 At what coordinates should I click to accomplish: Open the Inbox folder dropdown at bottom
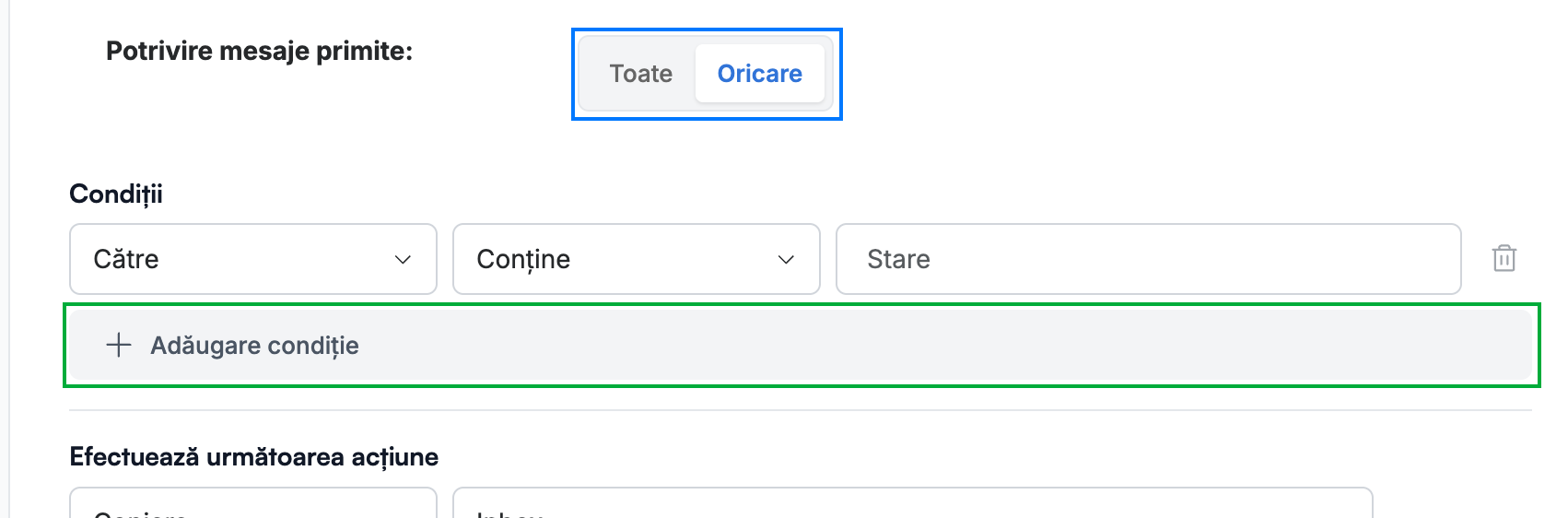913,503
